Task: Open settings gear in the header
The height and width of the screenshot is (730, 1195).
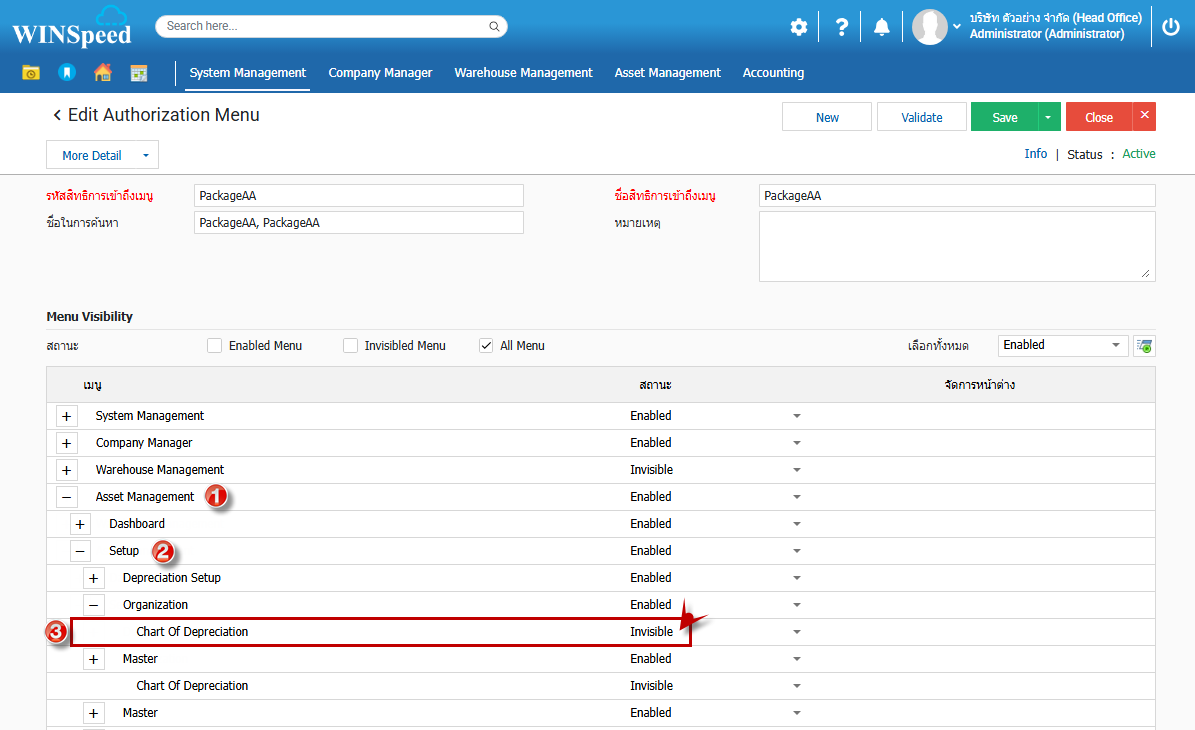Action: click(798, 27)
